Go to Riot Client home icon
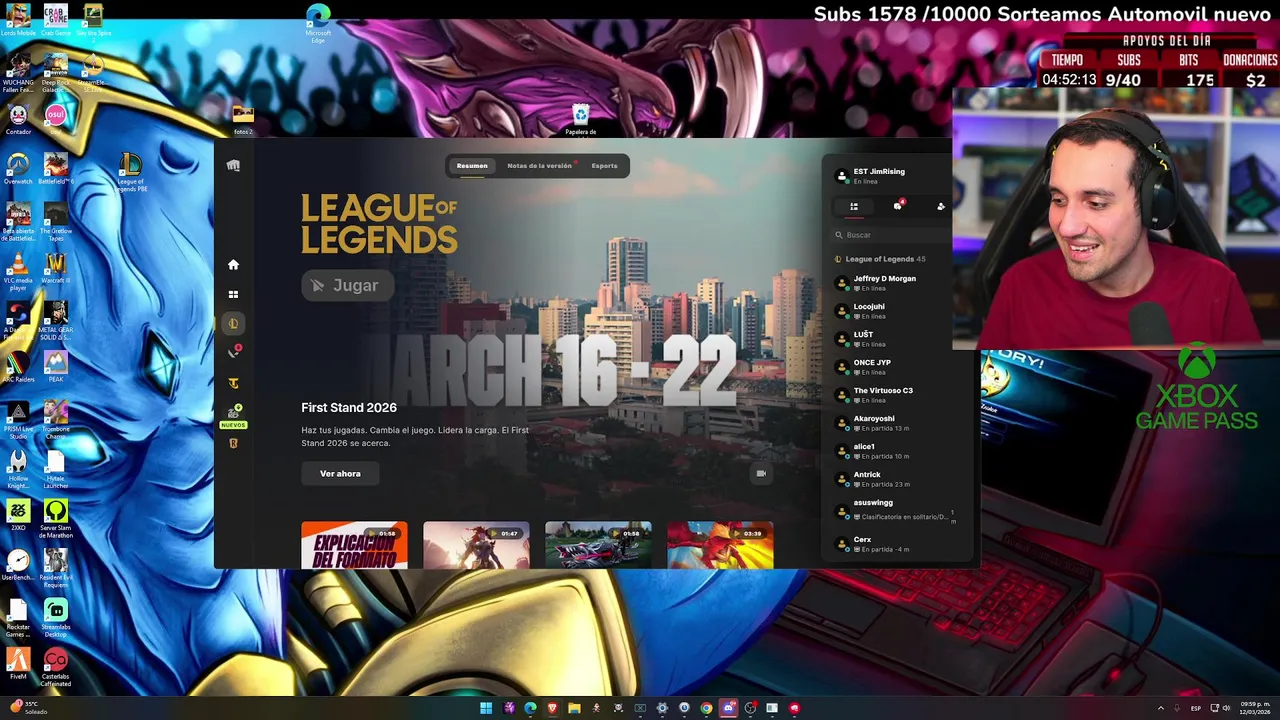 pos(233,264)
